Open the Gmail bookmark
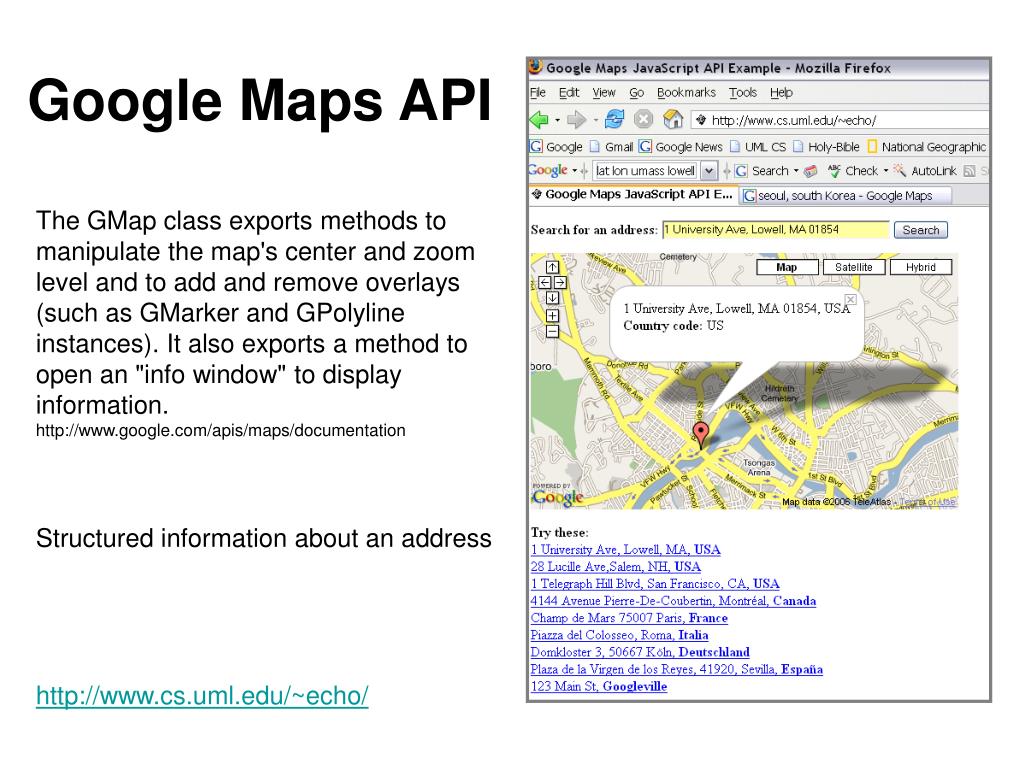The height and width of the screenshot is (768, 1024). pyautogui.click(x=611, y=146)
